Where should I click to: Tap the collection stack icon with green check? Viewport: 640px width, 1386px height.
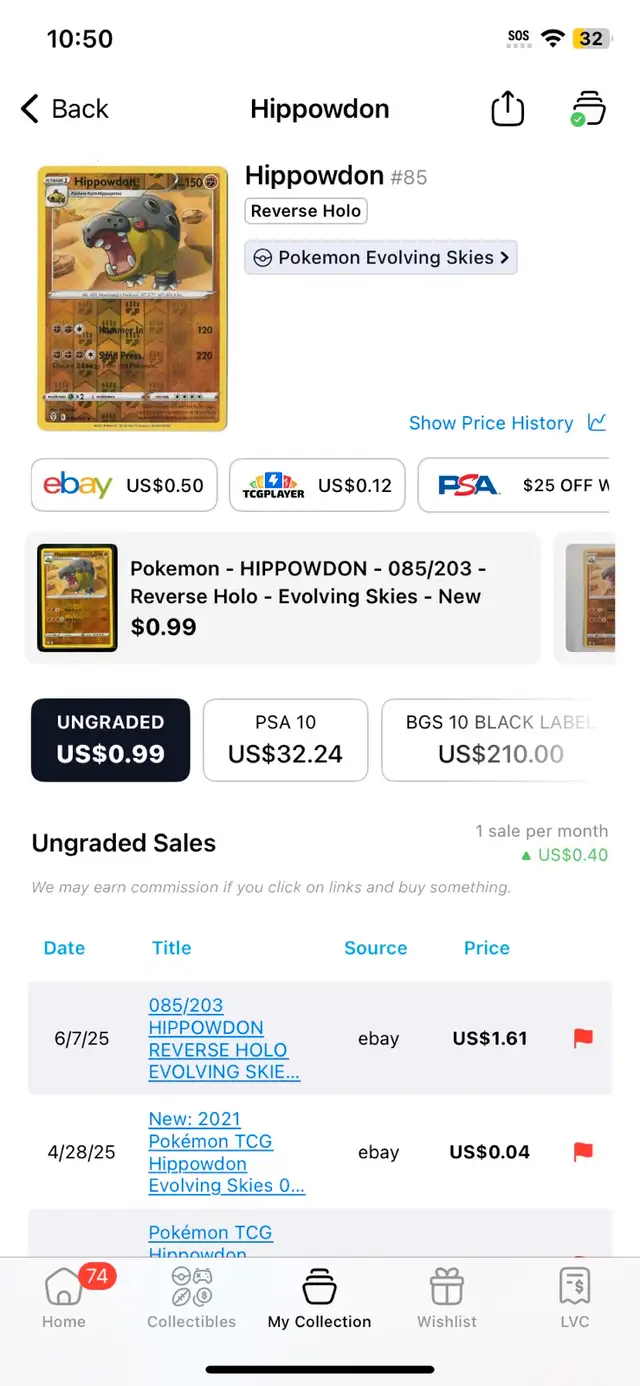(x=587, y=108)
